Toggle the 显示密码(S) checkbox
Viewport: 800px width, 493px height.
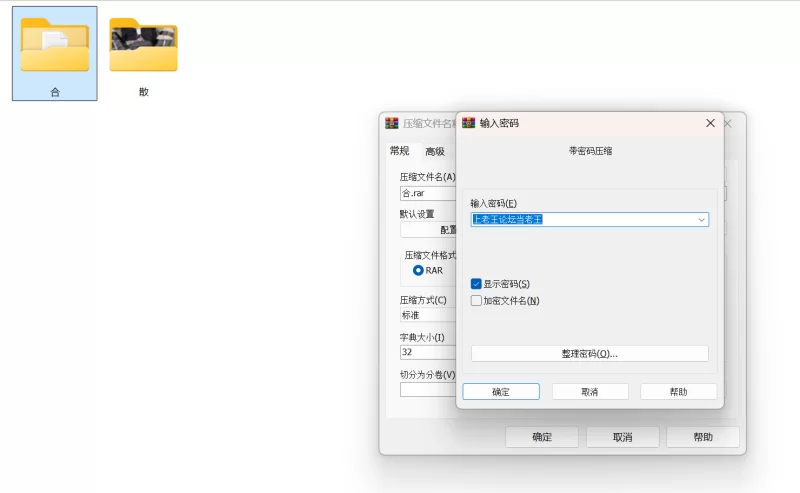[x=476, y=284]
